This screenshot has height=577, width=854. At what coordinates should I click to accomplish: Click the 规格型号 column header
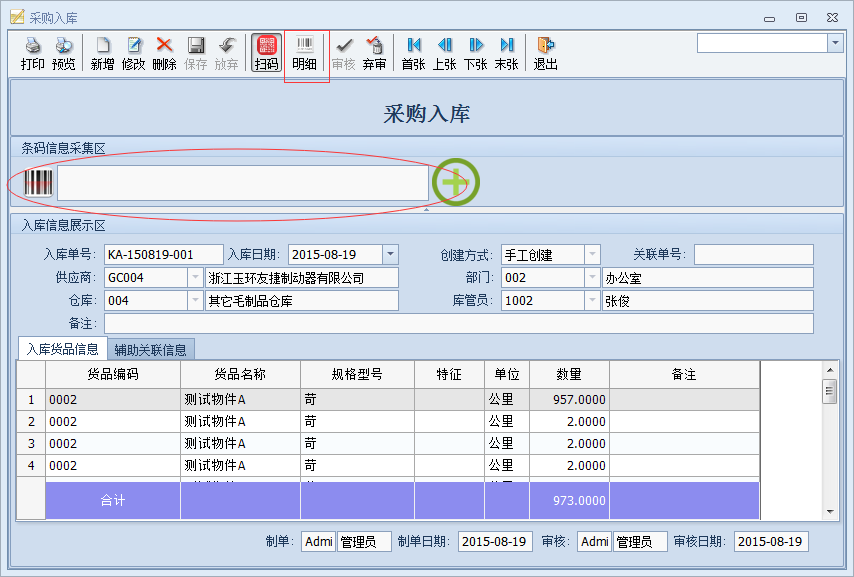pyautogui.click(x=357, y=374)
